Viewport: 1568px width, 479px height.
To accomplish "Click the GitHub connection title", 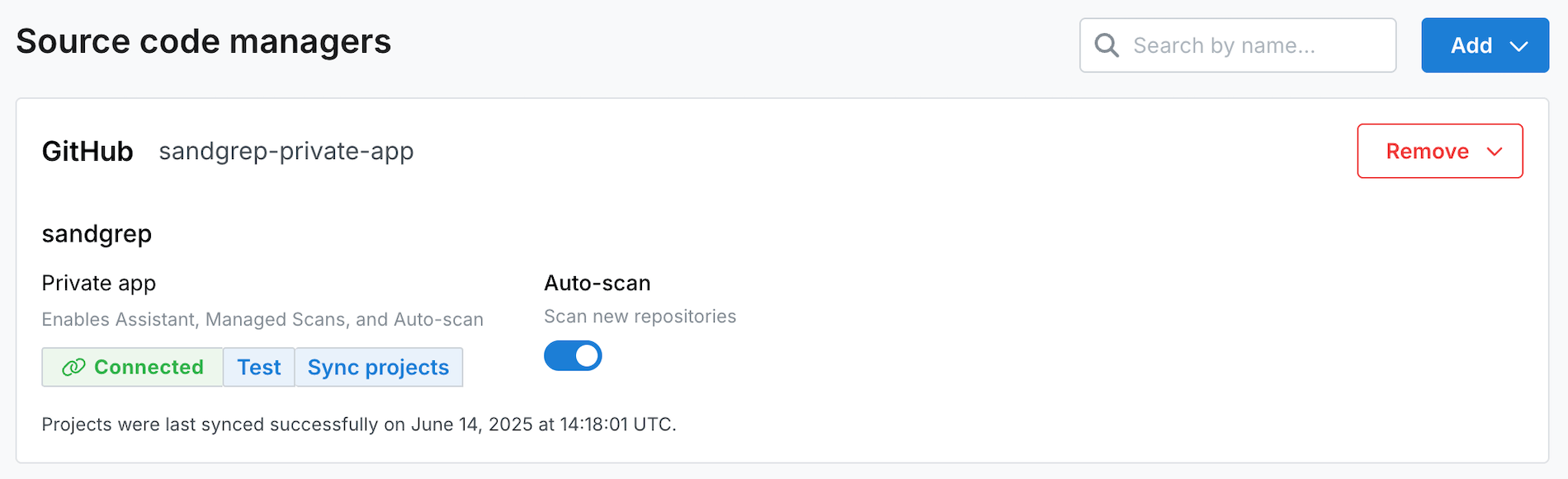I will coord(87,151).
